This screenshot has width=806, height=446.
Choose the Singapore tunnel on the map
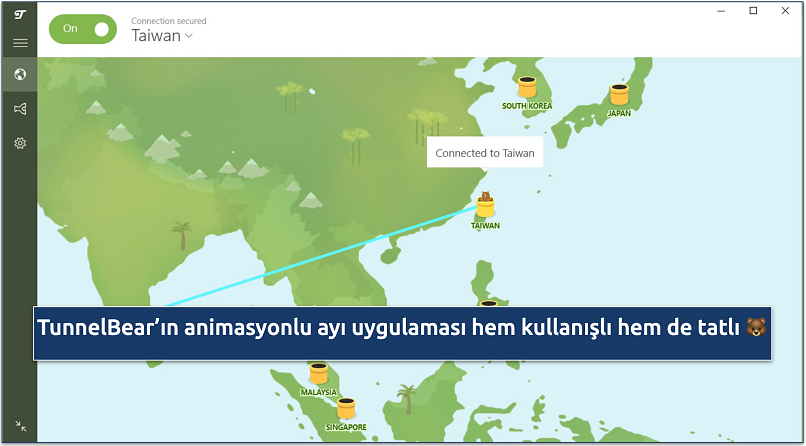pyautogui.click(x=345, y=408)
